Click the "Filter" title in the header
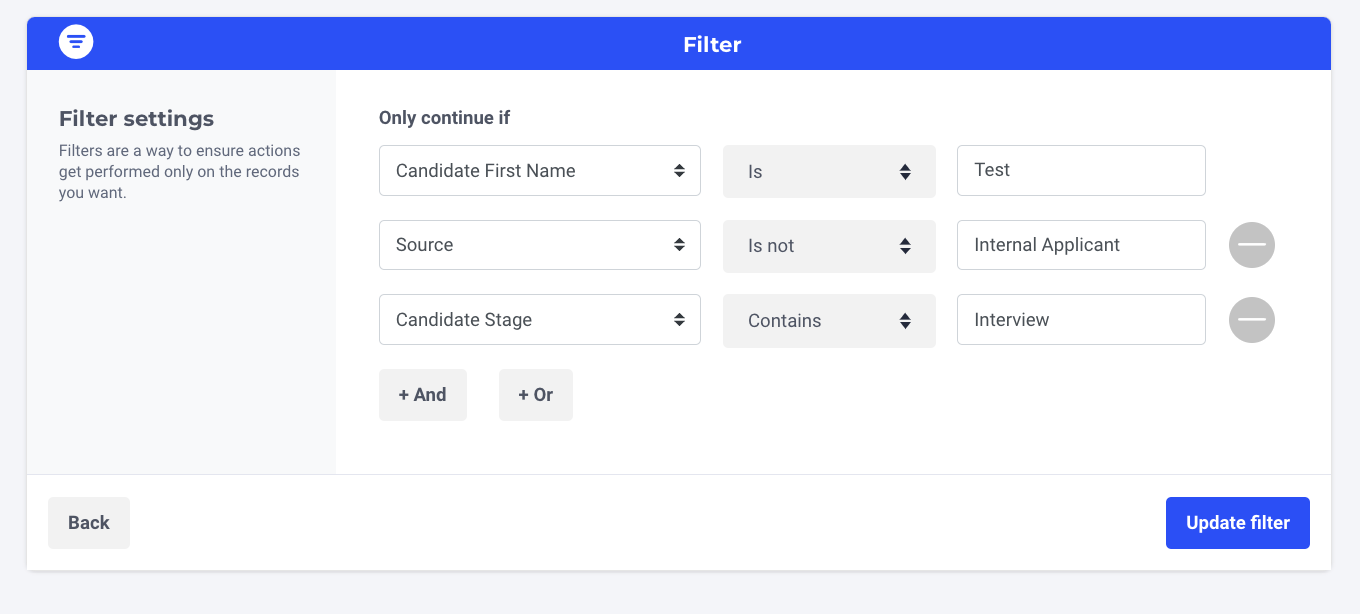The image size is (1360, 614). point(712,45)
